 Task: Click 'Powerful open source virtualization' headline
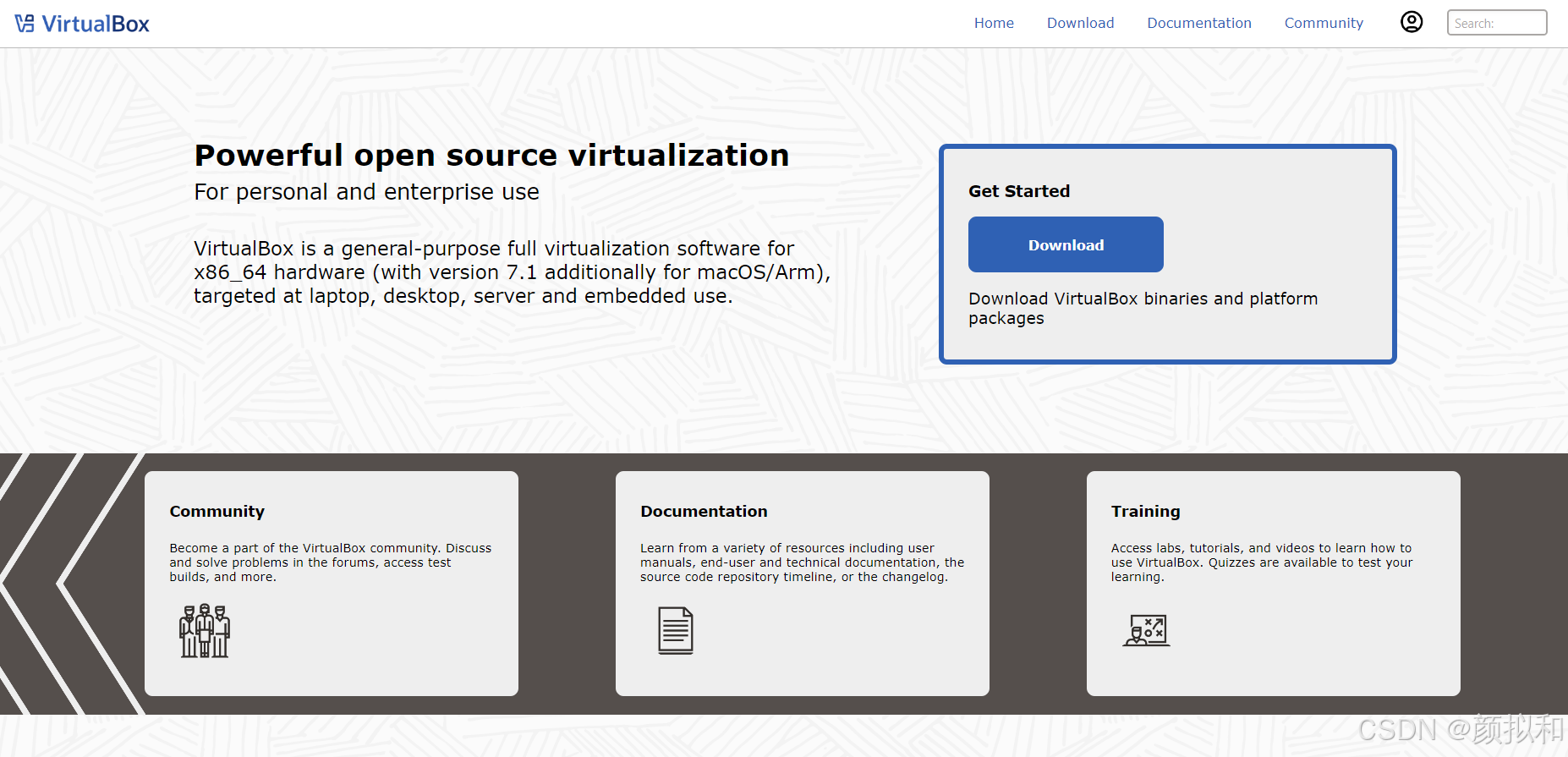point(491,156)
